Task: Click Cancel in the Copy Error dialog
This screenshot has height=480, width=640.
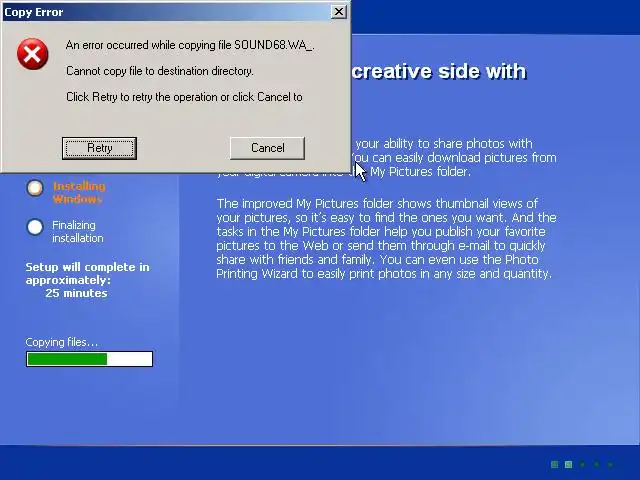Action: tap(267, 148)
